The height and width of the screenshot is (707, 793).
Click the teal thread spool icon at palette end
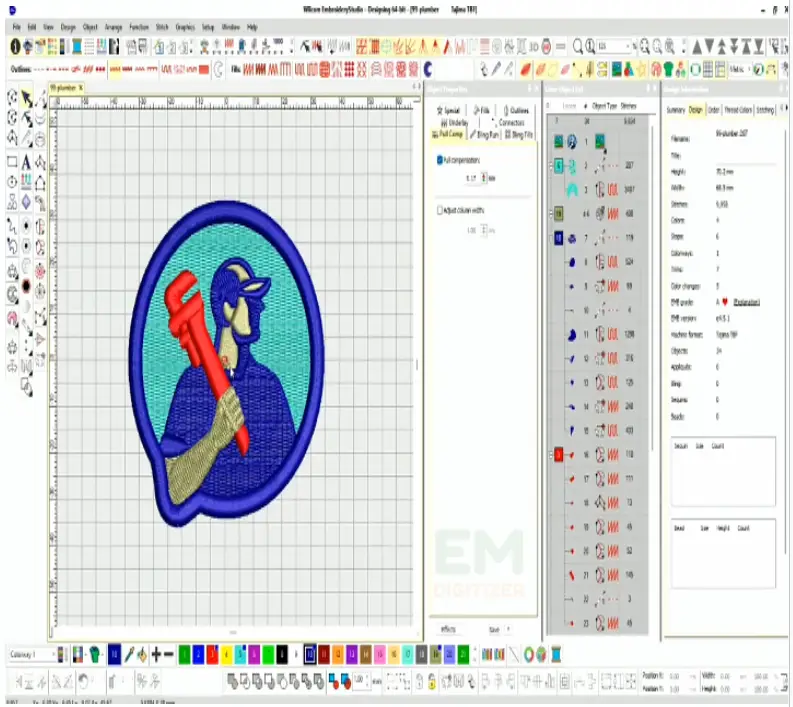pyautogui.click(x=556, y=655)
